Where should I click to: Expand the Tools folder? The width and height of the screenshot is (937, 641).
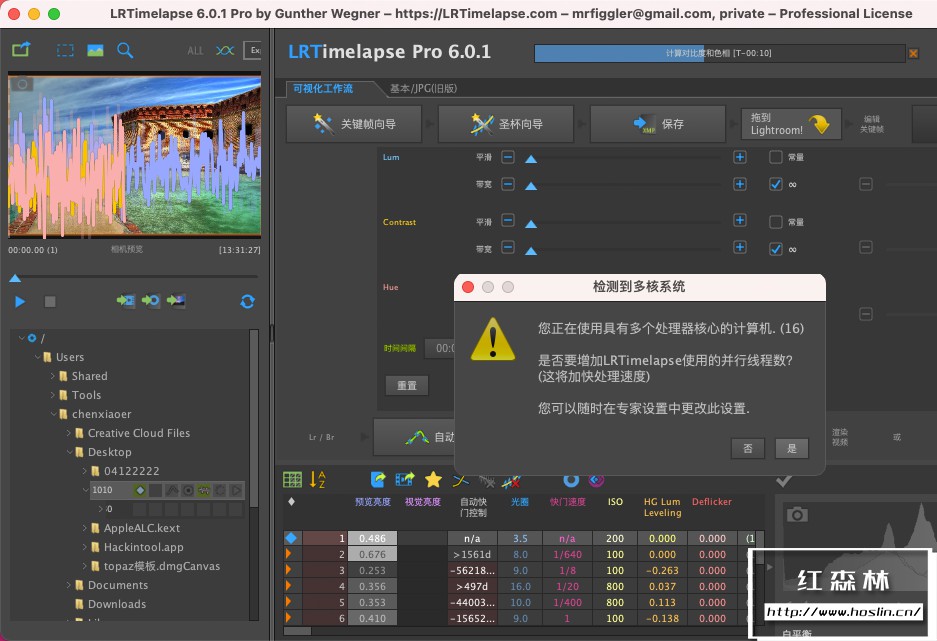[x=53, y=395]
